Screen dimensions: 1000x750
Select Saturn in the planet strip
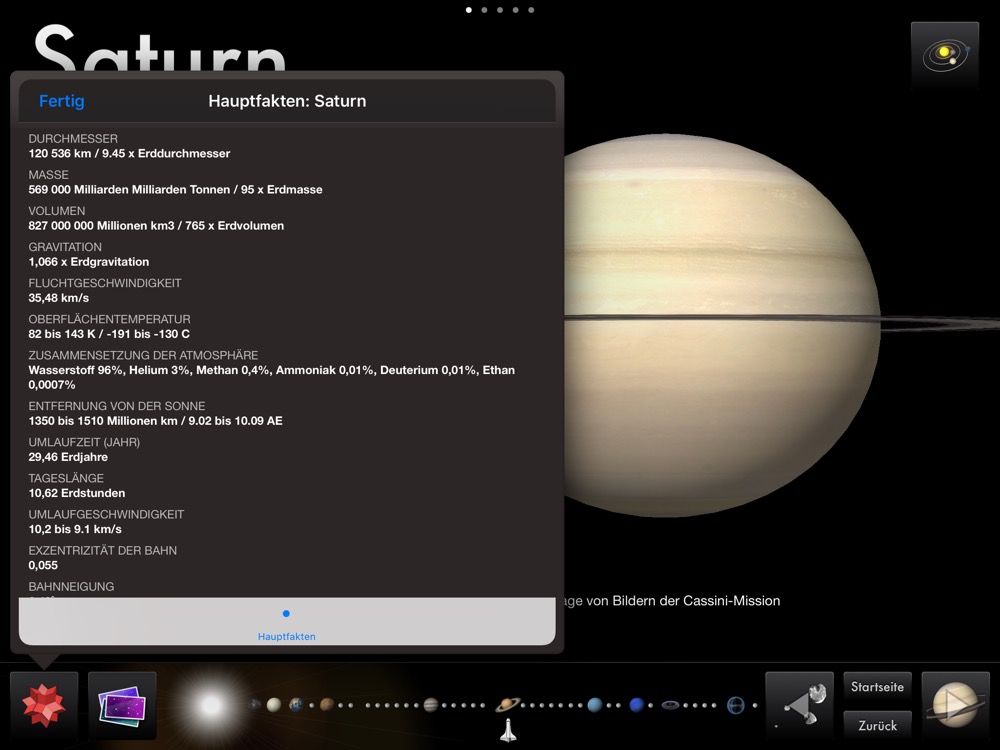pos(508,704)
